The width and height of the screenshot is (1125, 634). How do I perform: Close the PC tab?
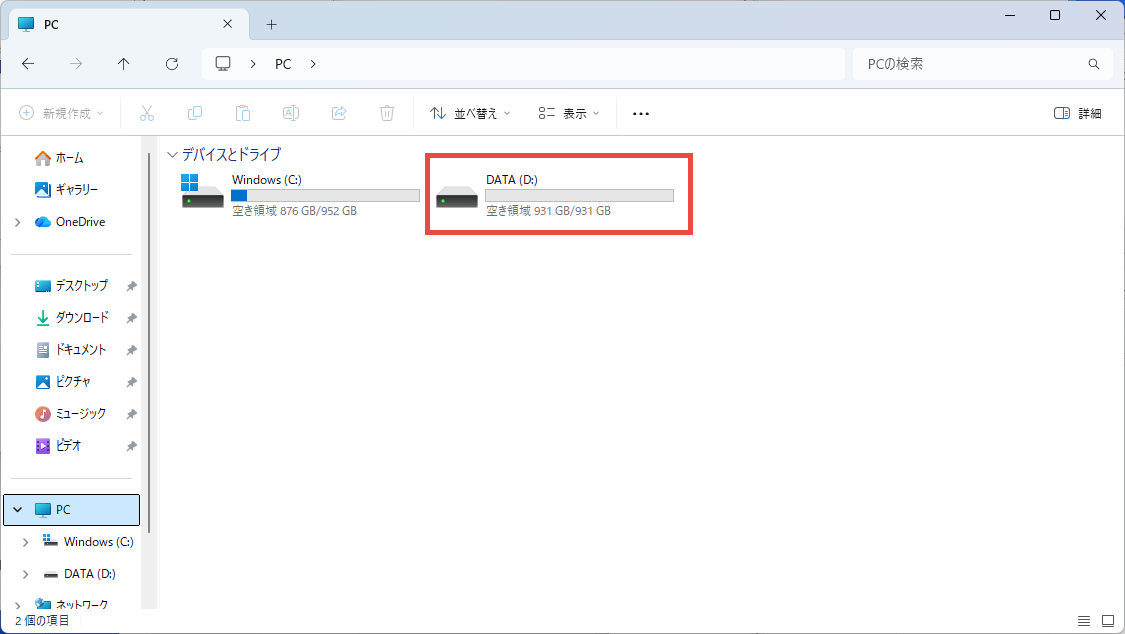(x=227, y=24)
